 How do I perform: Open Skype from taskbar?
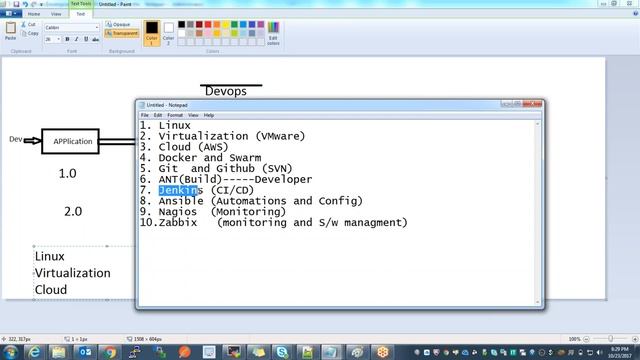pos(282,352)
